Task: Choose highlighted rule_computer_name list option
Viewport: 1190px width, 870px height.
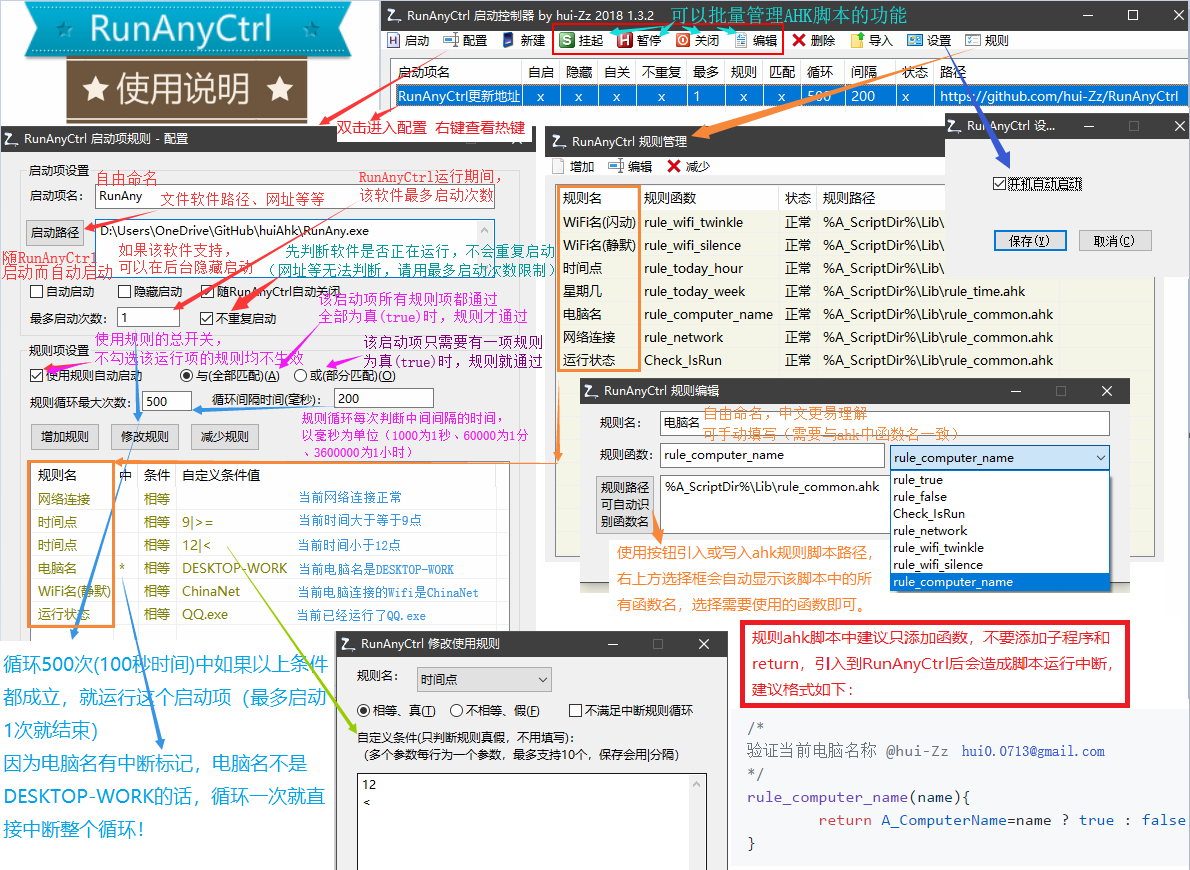Action: [1000, 582]
